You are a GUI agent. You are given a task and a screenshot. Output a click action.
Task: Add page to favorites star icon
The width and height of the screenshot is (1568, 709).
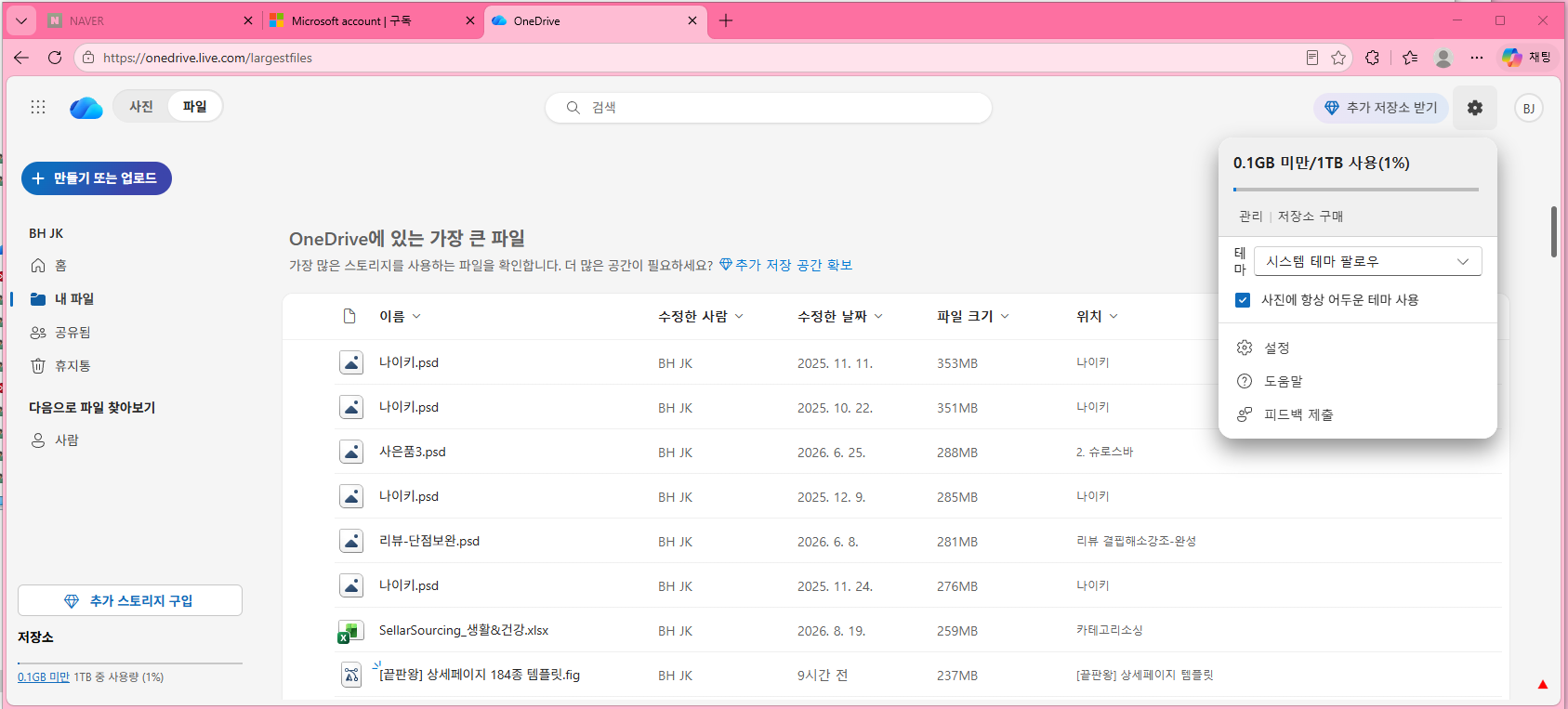click(1338, 58)
